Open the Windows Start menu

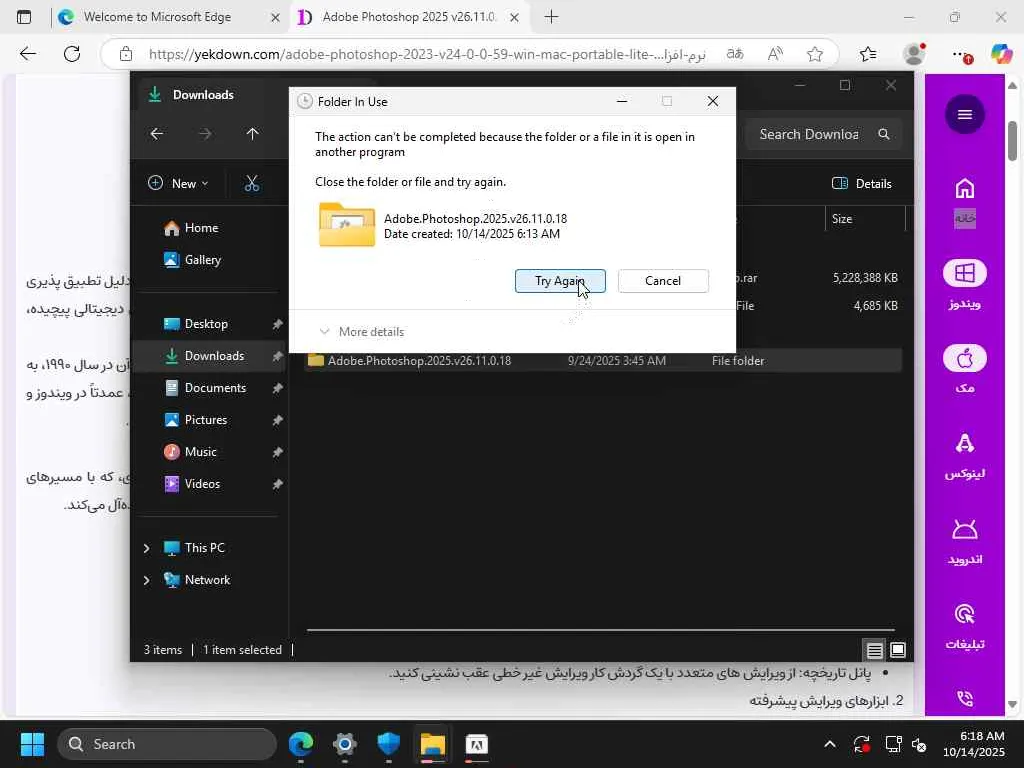(32, 744)
